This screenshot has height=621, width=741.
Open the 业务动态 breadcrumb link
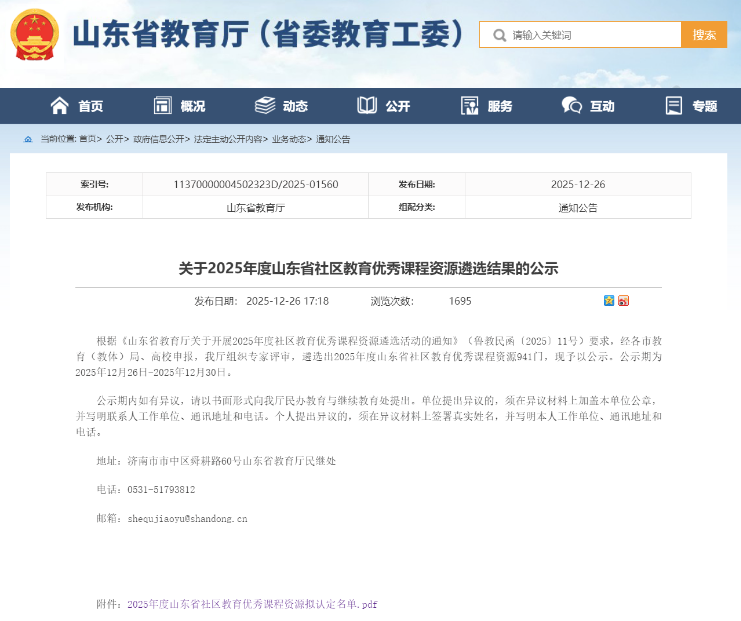(x=289, y=139)
